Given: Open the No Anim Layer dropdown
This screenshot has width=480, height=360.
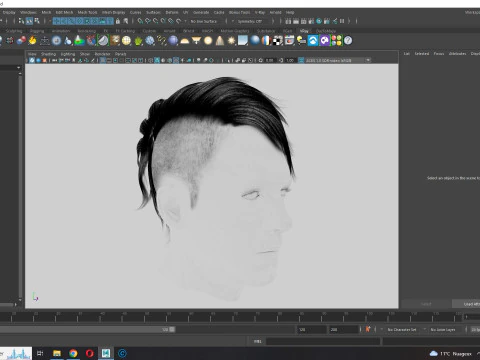Looking at the screenshot, I should coord(443,330).
